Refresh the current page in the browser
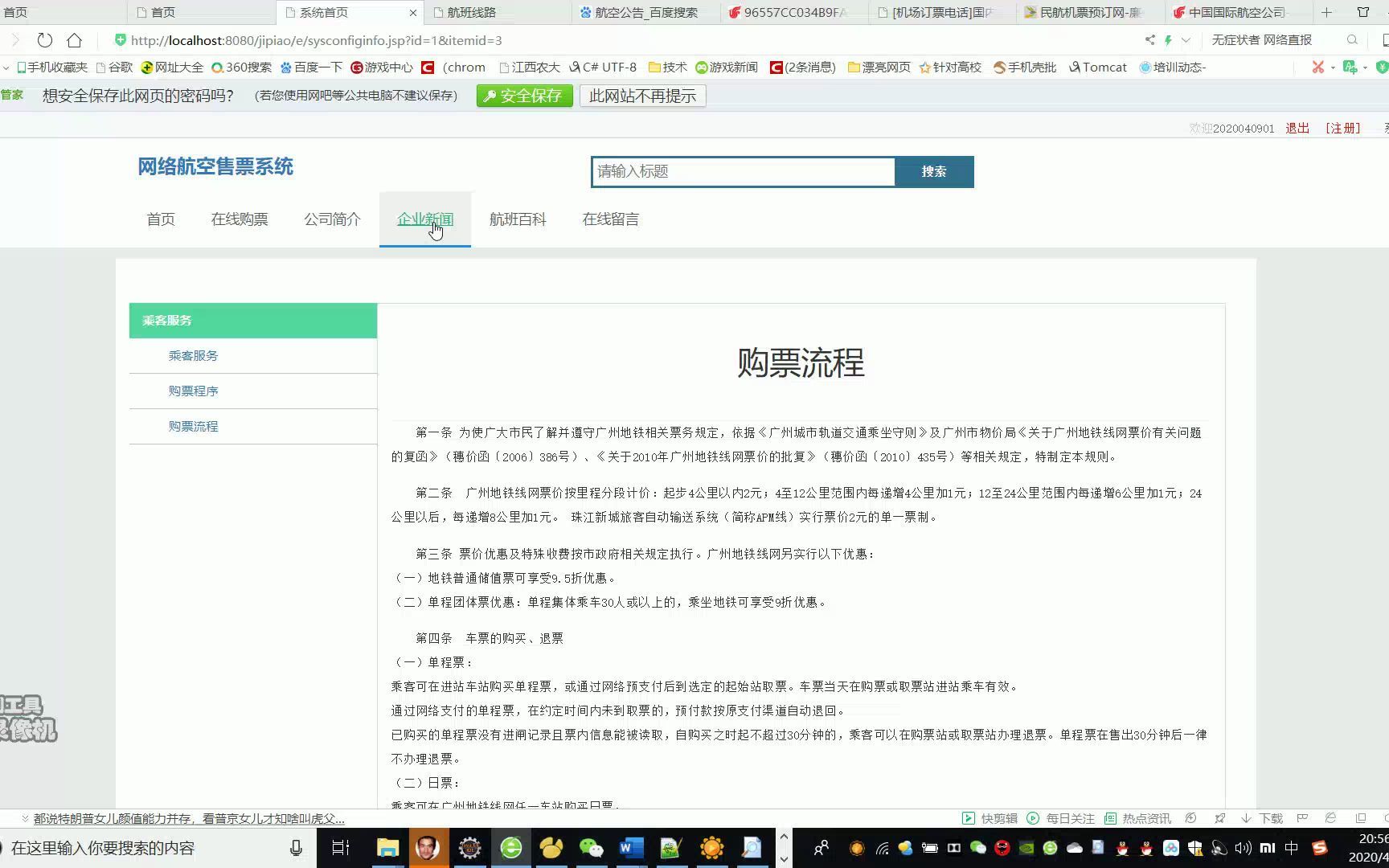This screenshot has height=868, width=1389. pos(44,40)
